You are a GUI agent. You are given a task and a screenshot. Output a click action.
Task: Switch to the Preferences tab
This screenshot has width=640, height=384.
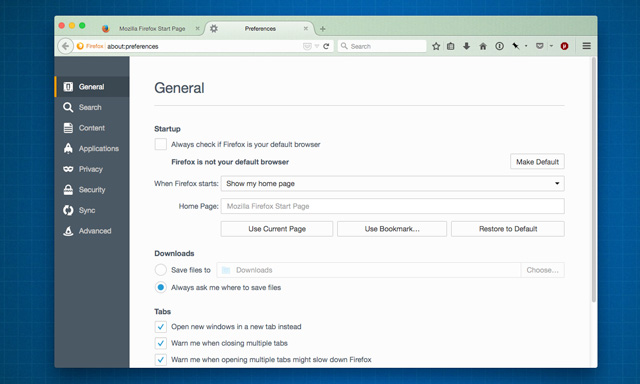(x=259, y=29)
